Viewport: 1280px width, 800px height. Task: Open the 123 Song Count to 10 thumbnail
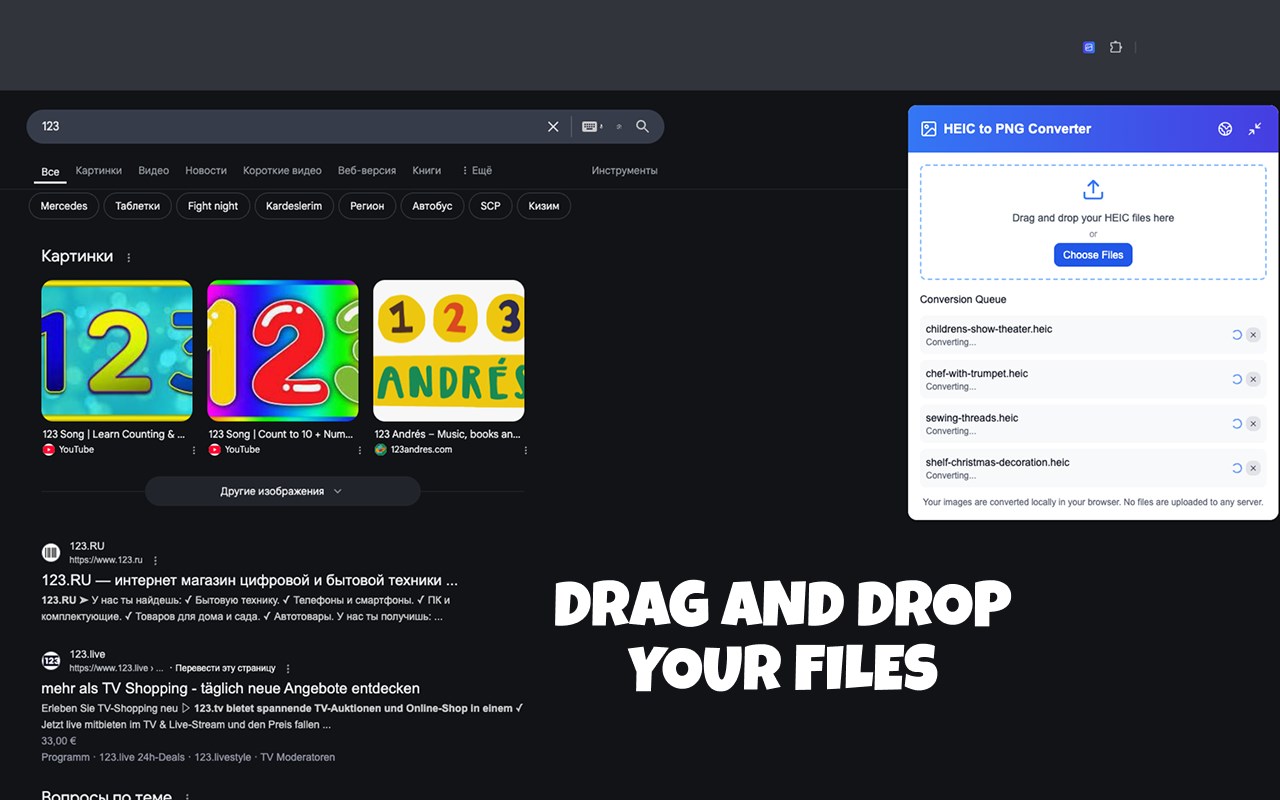coord(283,350)
